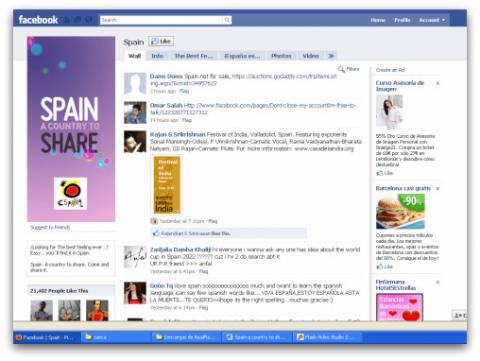480x361 pixels.
Task: Flag the 'love spain sooooo much' post
Action: click(x=203, y=307)
